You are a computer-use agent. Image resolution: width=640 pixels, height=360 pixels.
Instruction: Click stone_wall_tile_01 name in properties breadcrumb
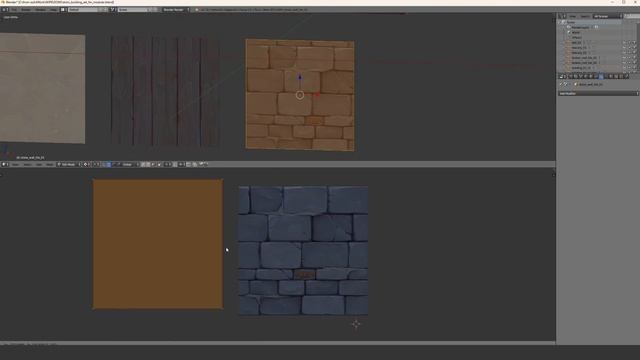pos(591,84)
